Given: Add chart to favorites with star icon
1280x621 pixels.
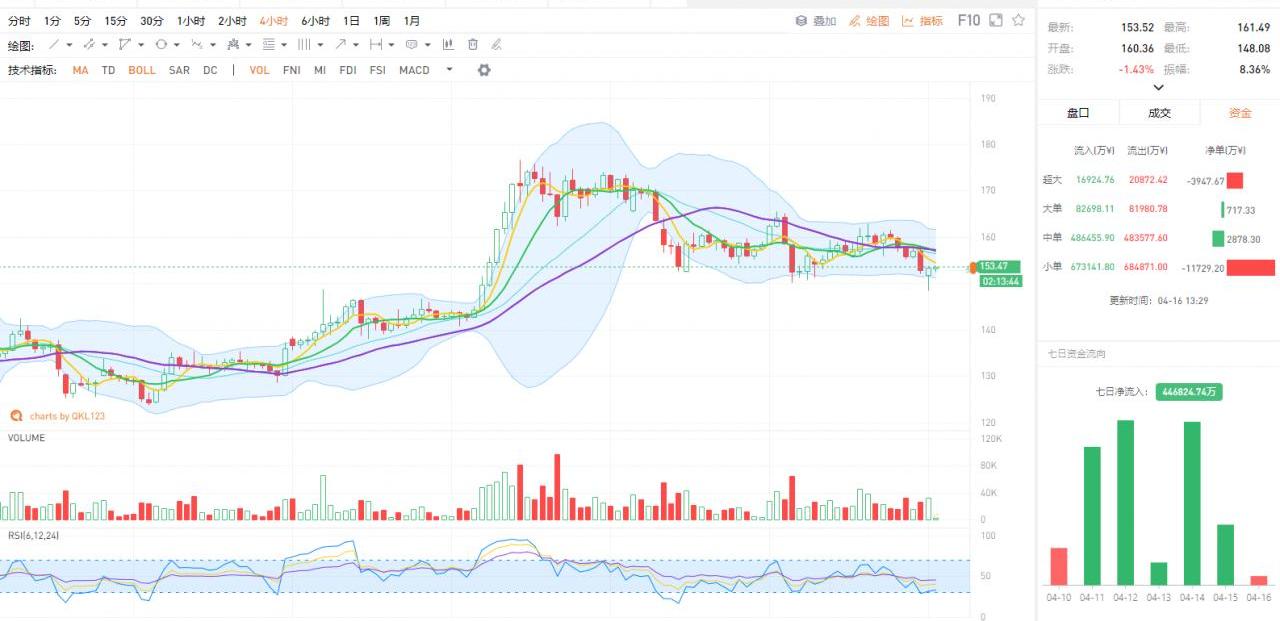Looking at the screenshot, I should click(1018, 20).
